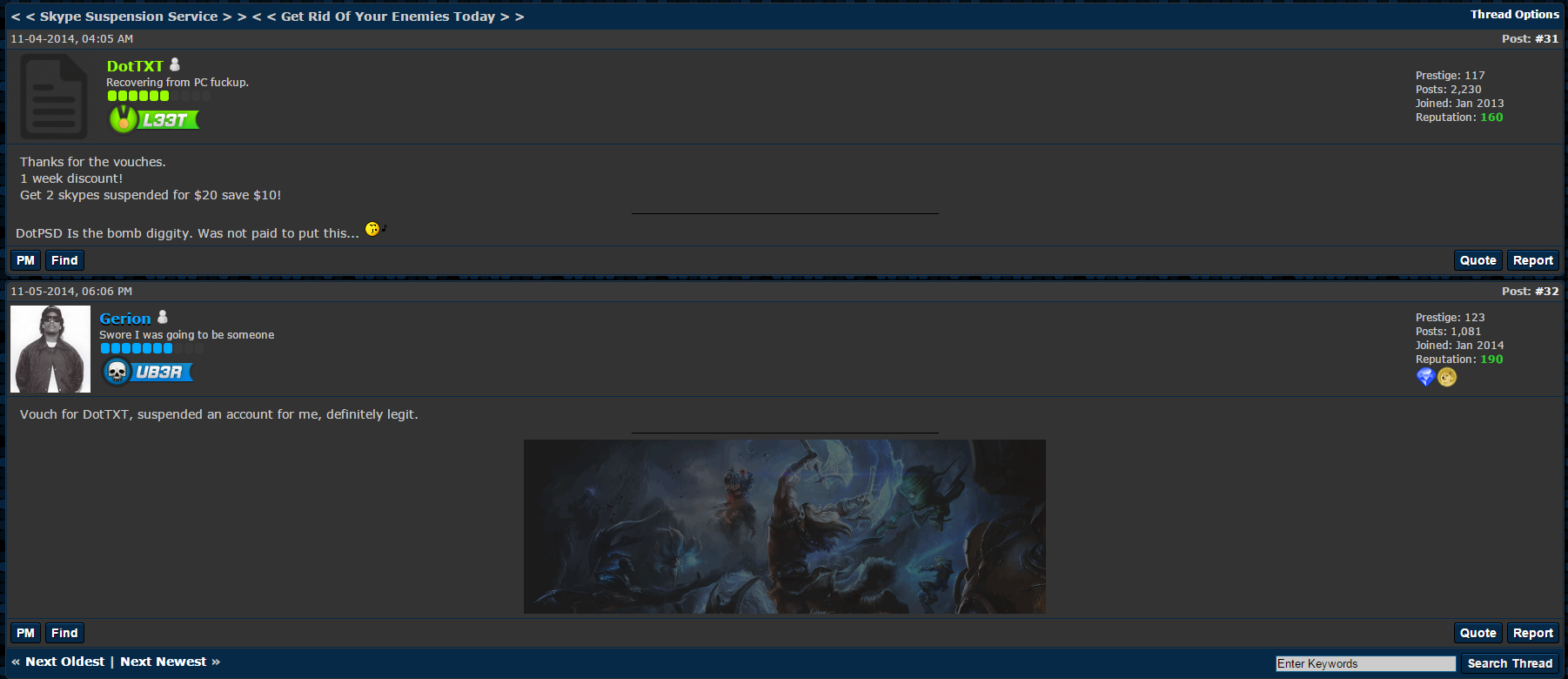Click the Search Thread button
Viewport: 1568px width, 679px height.
(x=1510, y=663)
